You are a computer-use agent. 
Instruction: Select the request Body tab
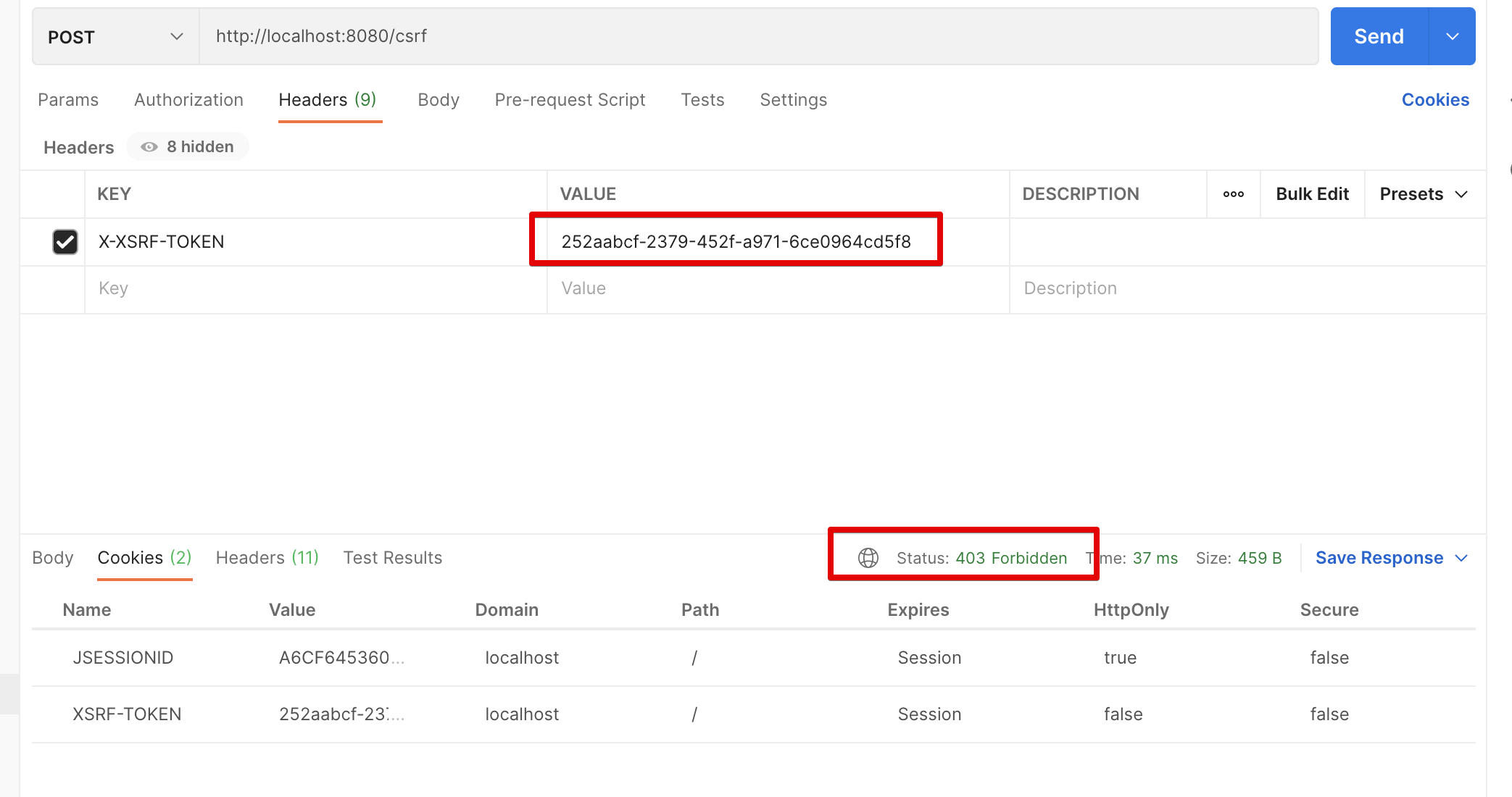point(439,100)
